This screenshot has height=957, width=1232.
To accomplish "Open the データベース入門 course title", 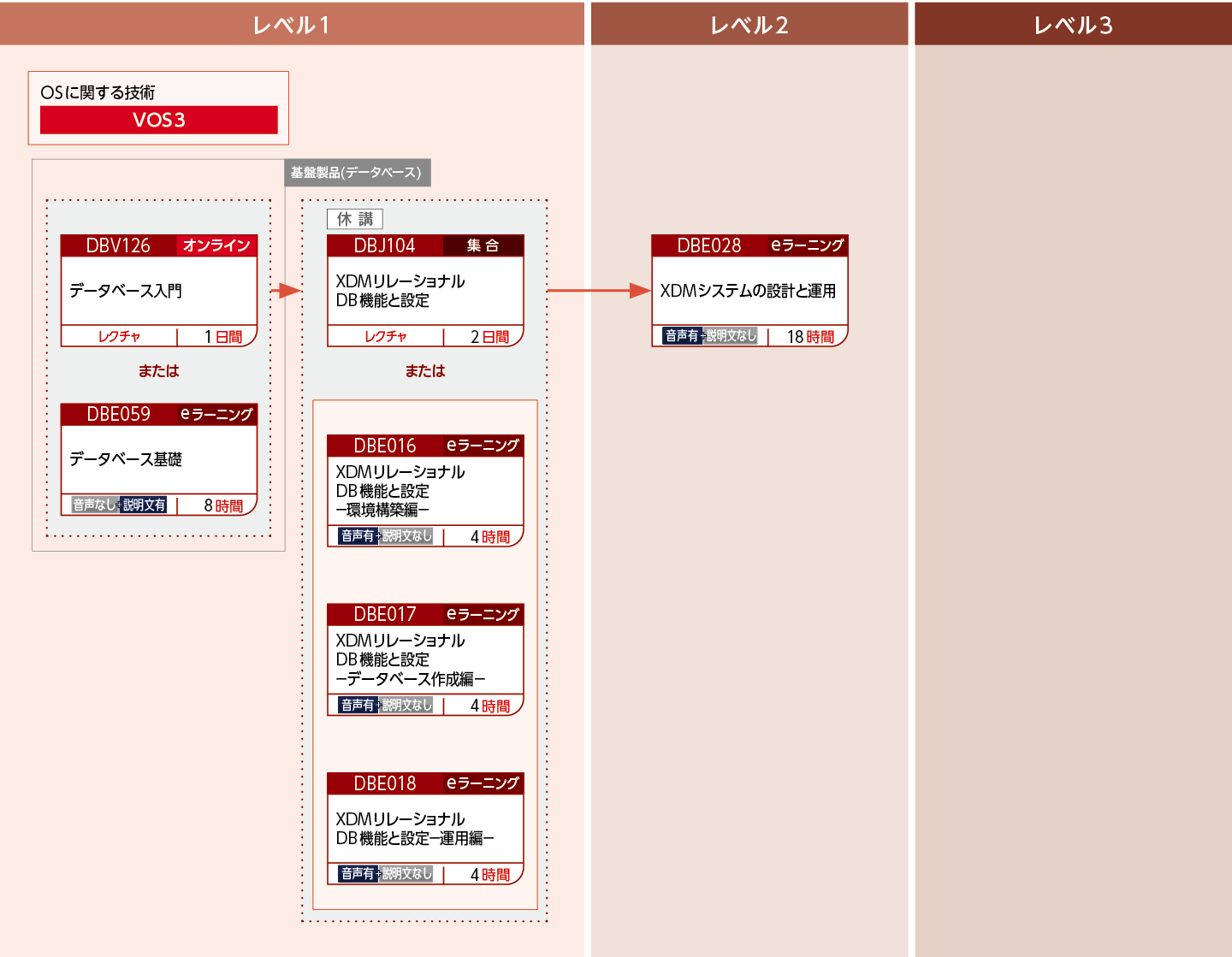I will [x=126, y=291].
